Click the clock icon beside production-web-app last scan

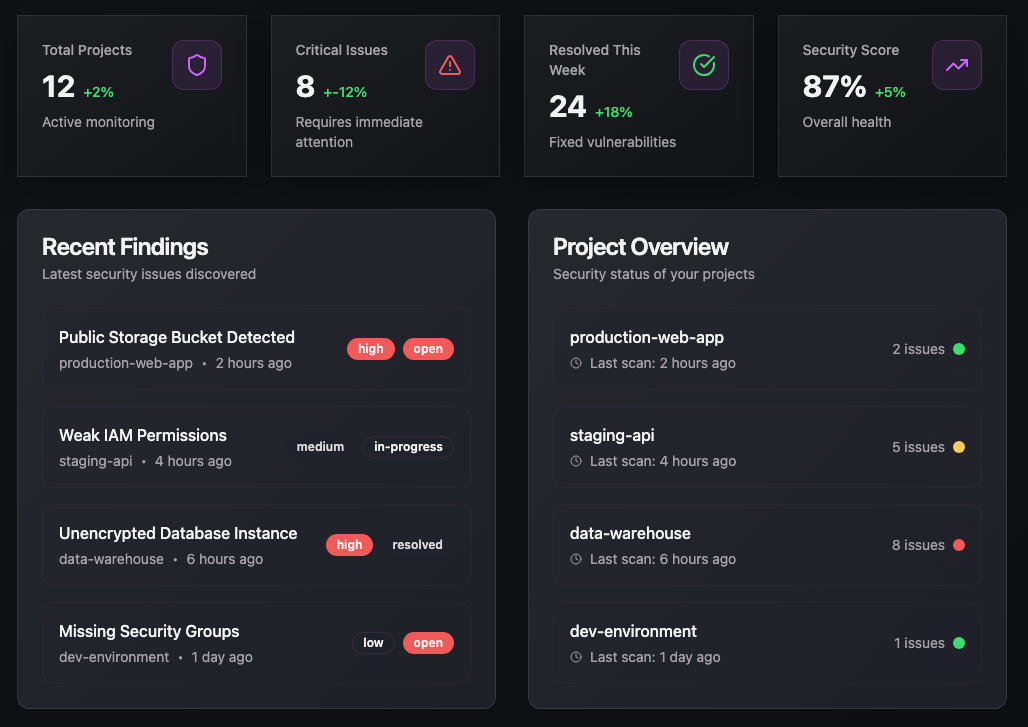[573, 363]
